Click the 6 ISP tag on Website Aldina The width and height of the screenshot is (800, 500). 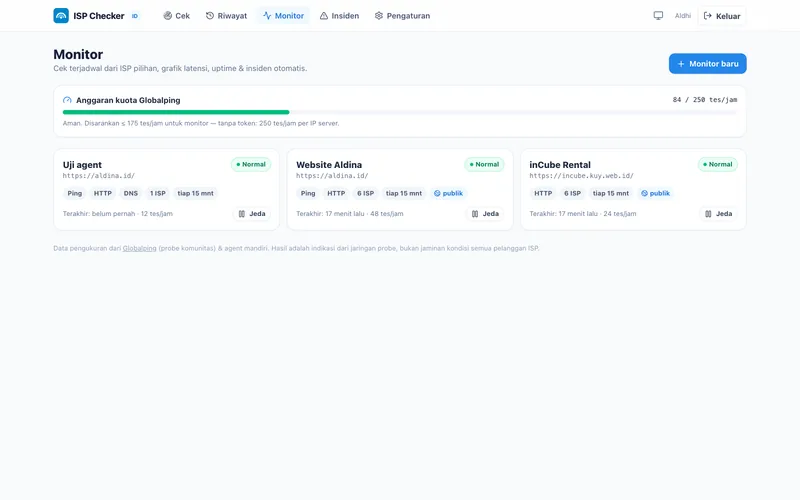click(365, 193)
